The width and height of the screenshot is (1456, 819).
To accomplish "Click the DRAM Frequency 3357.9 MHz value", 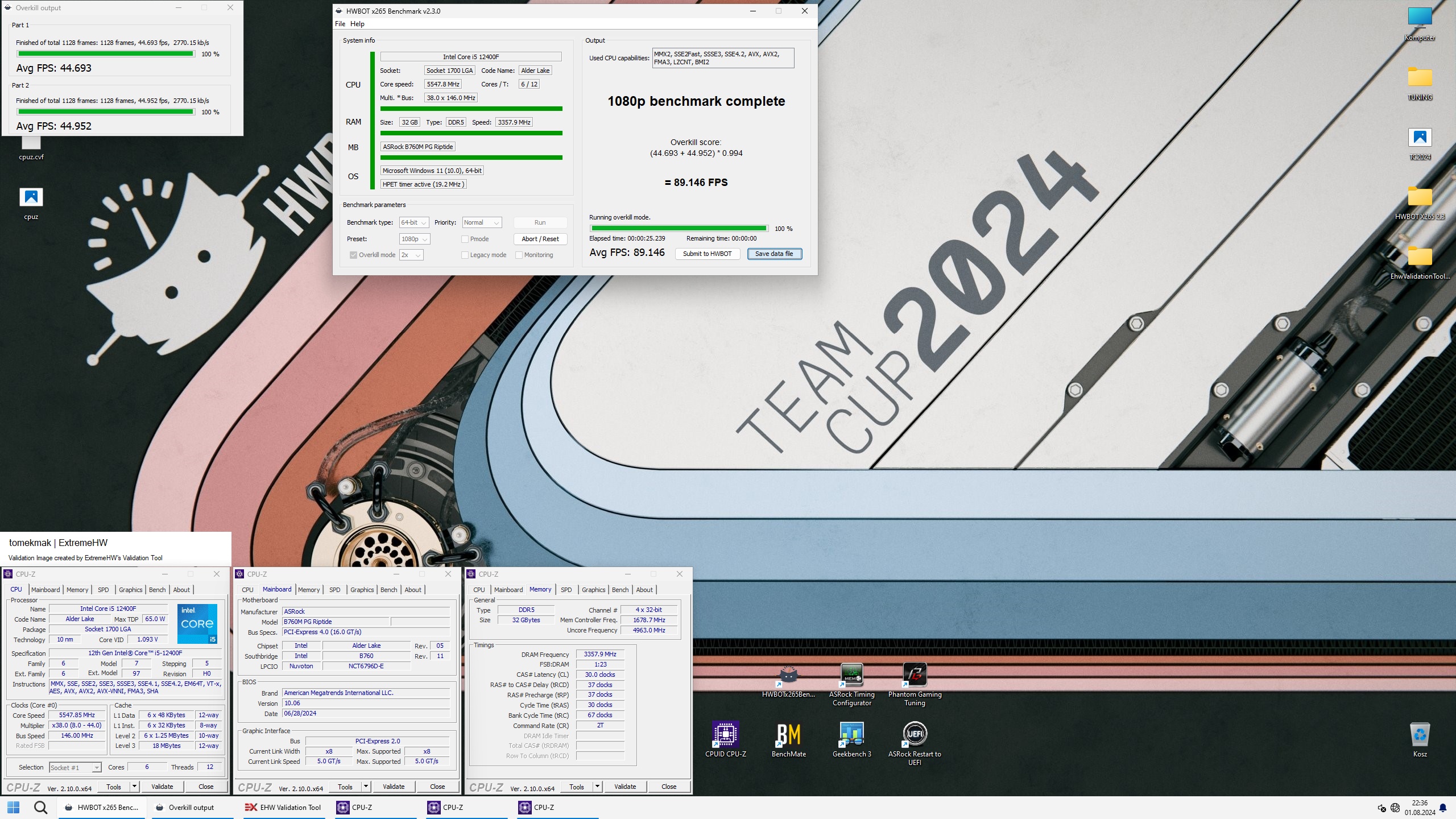I will 600,655.
